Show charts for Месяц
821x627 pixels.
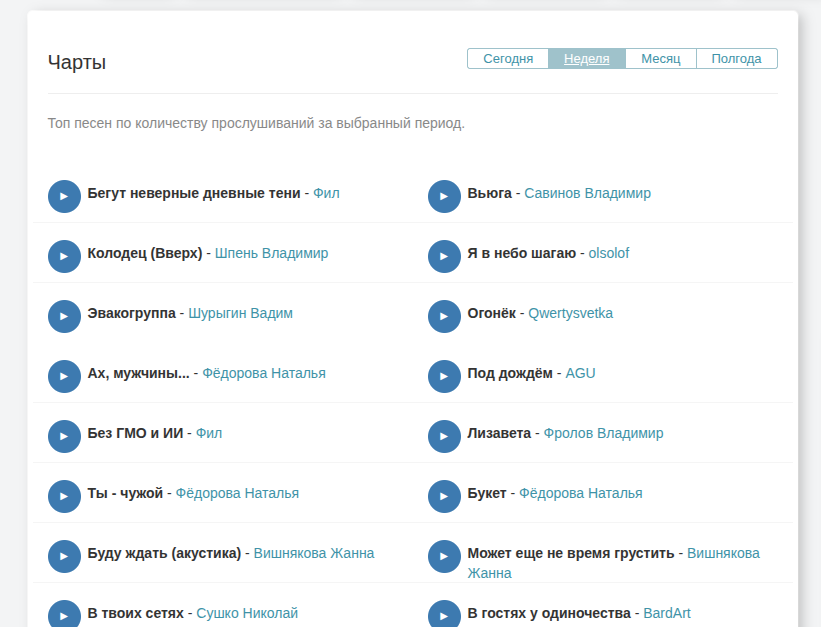pyautogui.click(x=661, y=59)
